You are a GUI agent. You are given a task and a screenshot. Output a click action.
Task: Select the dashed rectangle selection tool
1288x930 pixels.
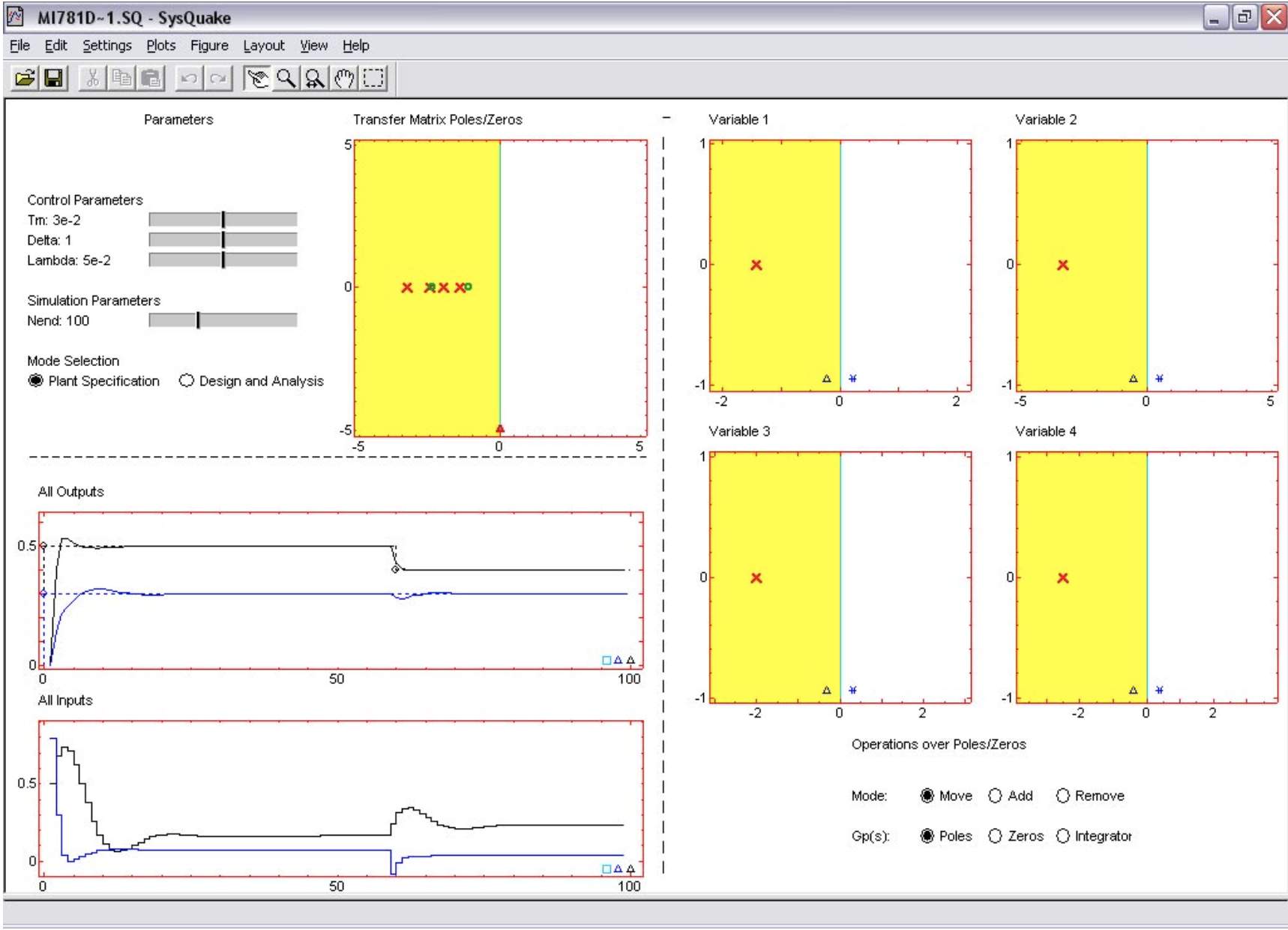pos(373,78)
